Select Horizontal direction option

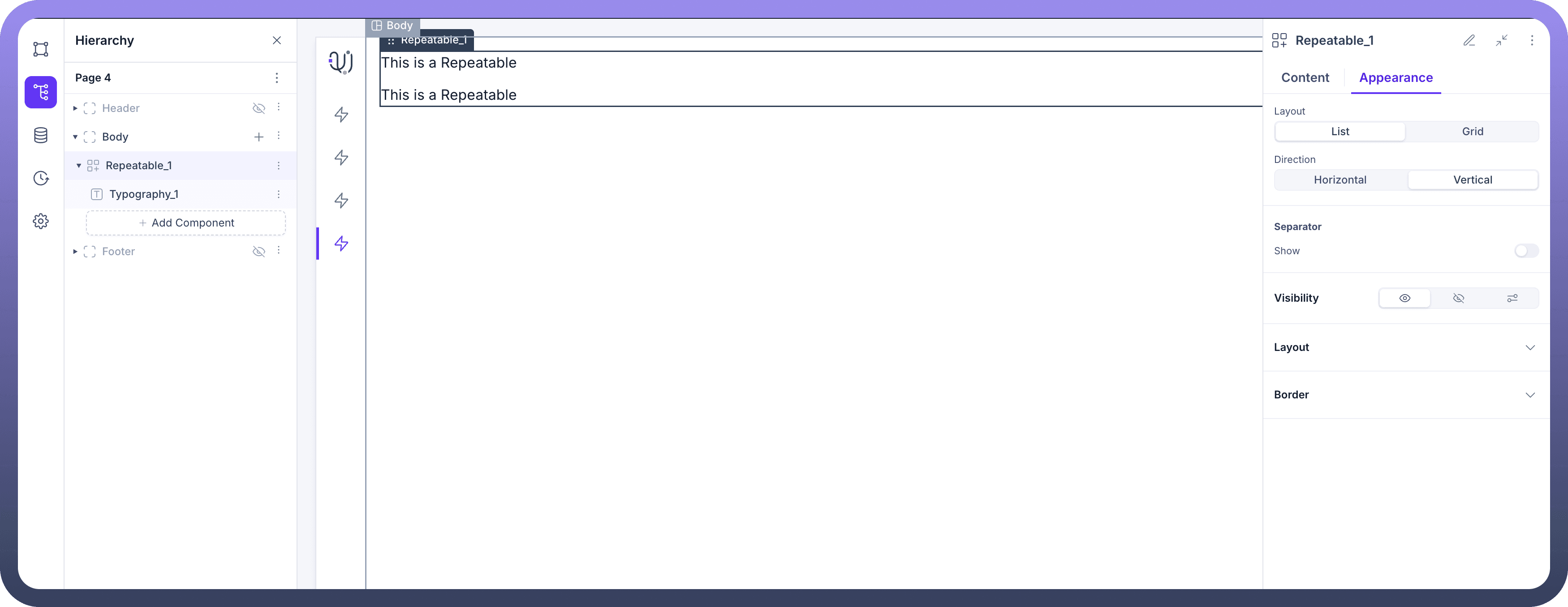(x=1340, y=180)
